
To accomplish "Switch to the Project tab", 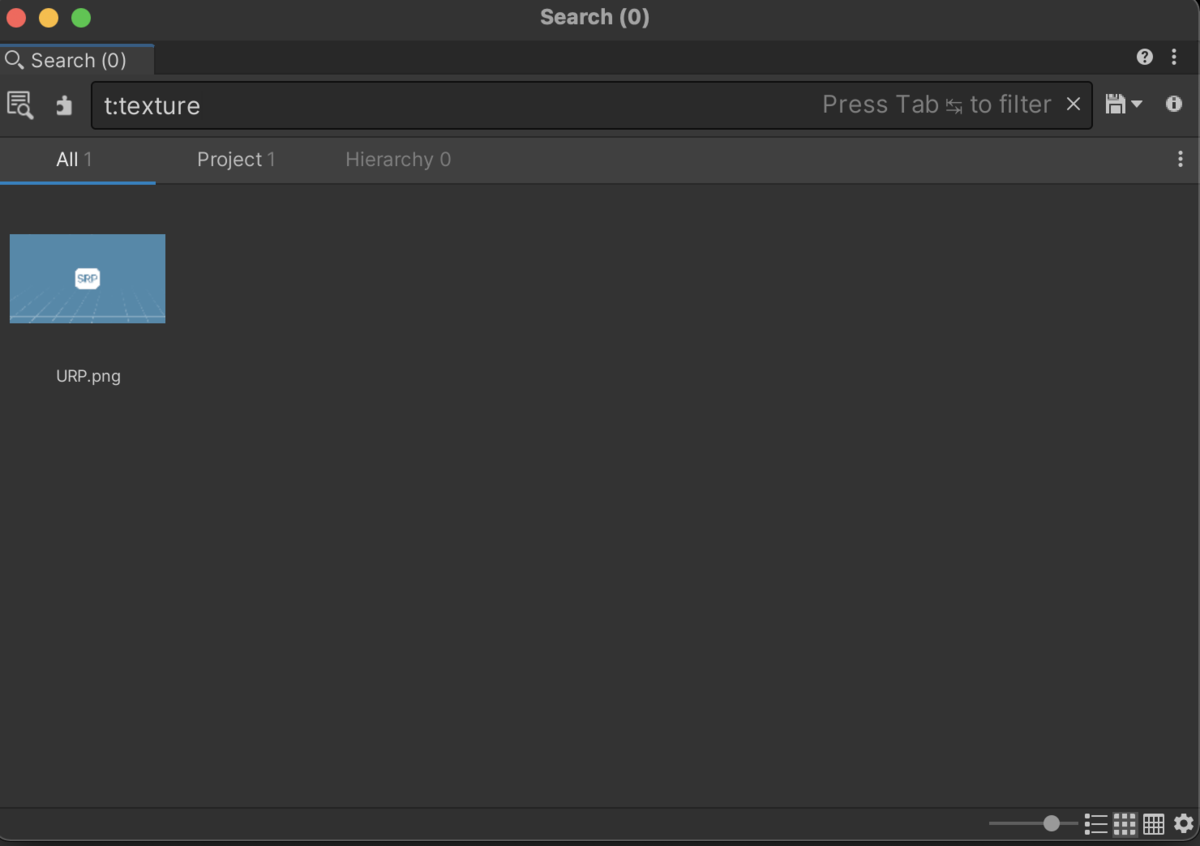I will [236, 160].
